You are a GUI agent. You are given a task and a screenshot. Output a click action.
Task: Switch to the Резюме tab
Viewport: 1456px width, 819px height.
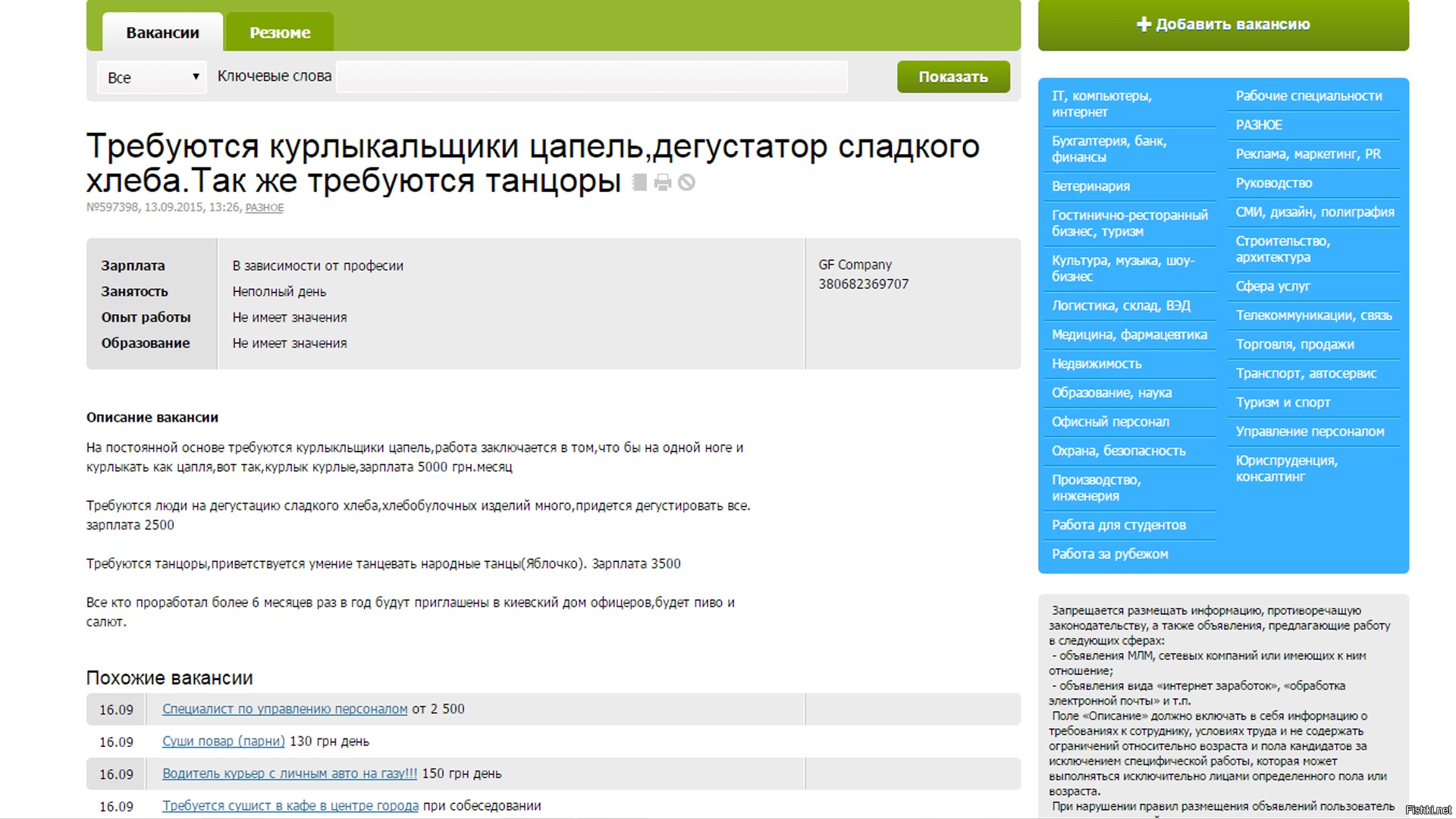point(280,33)
